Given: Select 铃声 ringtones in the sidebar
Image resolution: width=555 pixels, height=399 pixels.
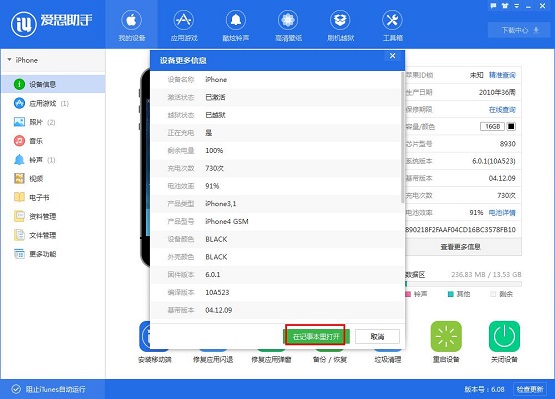Looking at the screenshot, I should [x=53, y=160].
